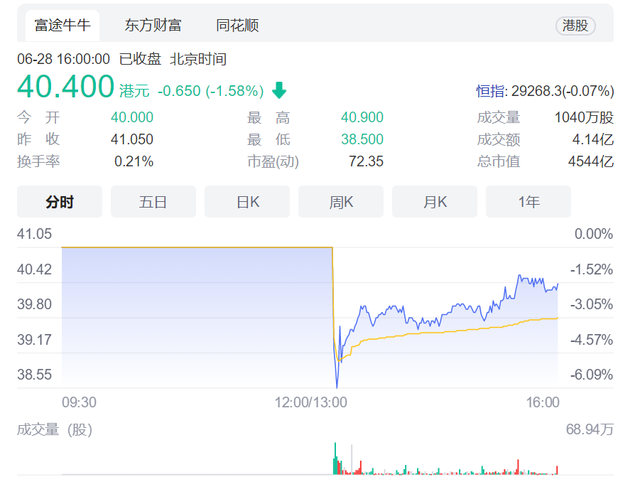Click the 市盈(动) 72.35 value

(365, 161)
